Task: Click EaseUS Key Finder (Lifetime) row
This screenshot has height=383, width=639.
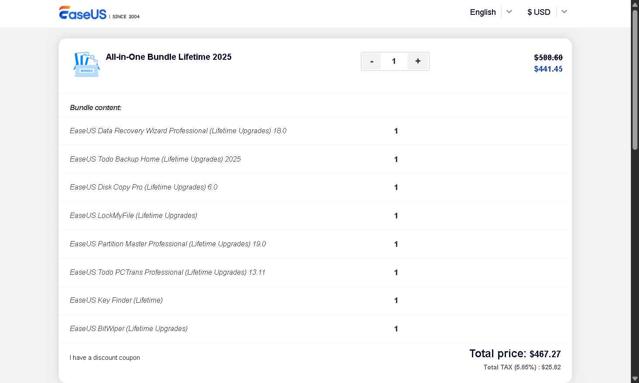Action: [x=315, y=300]
